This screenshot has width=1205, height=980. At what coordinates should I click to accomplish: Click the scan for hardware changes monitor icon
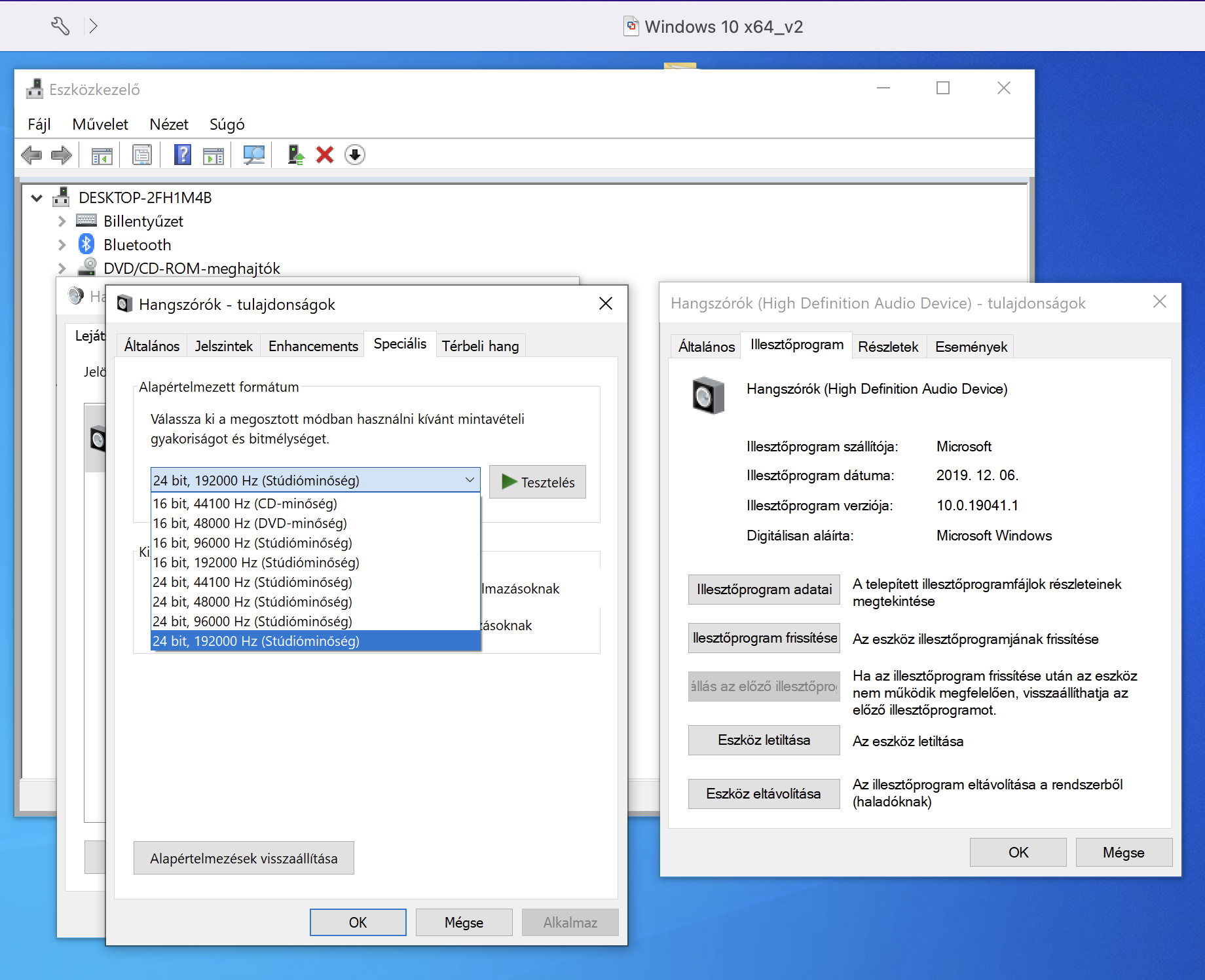pos(253,155)
